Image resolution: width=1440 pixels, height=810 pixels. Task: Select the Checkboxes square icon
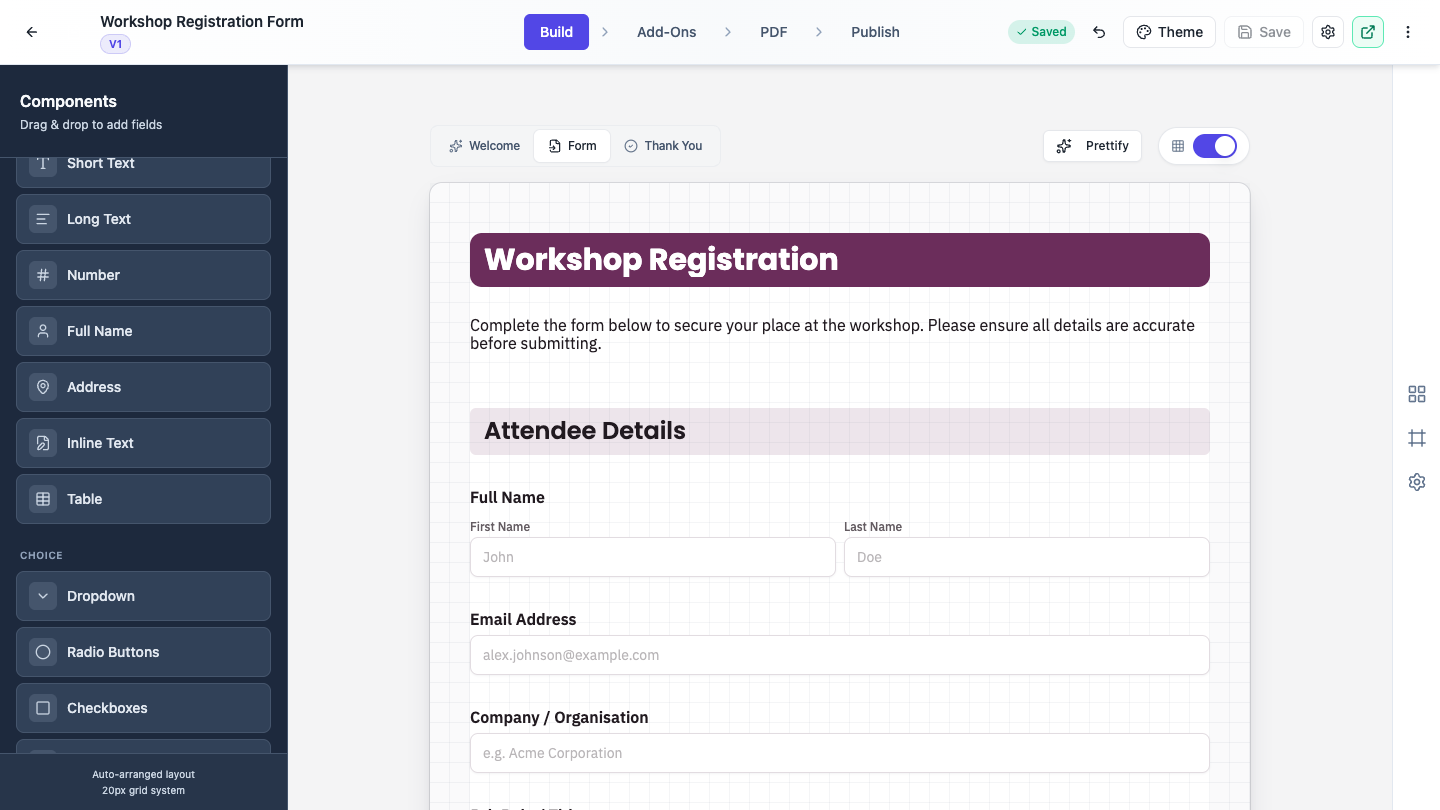[x=43, y=708]
